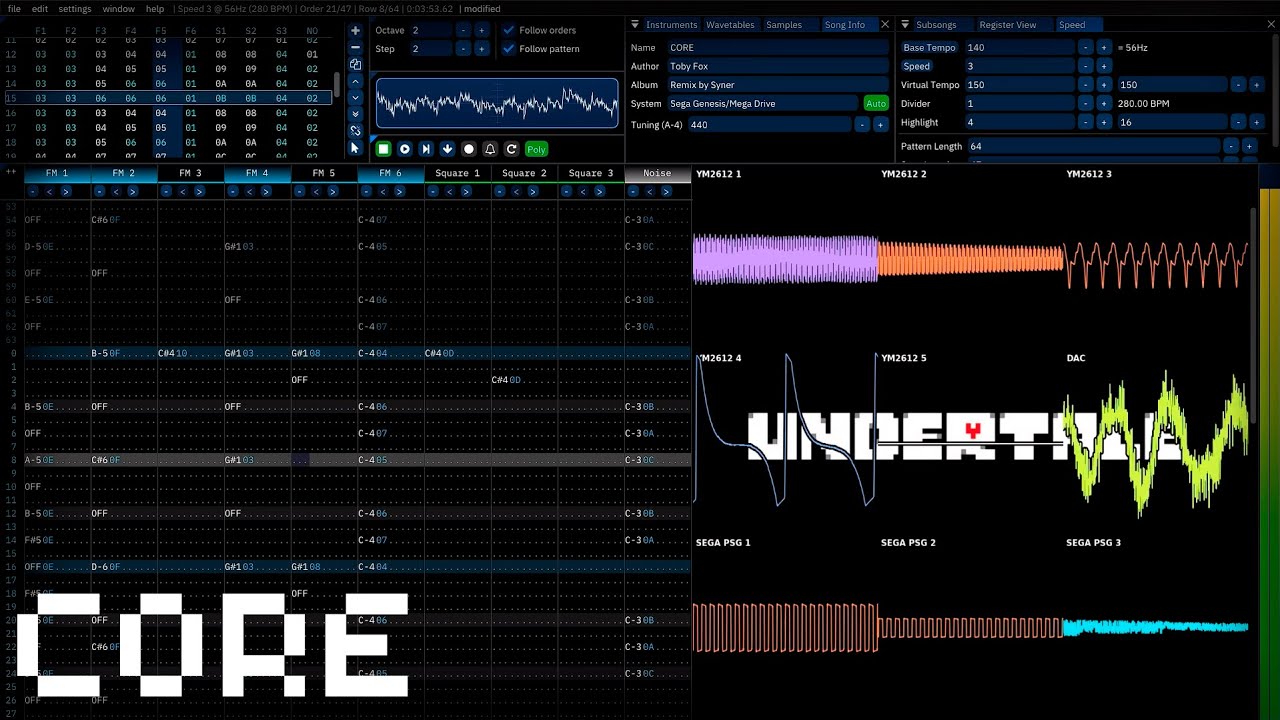1280x720 pixels.
Task: Toggle the Speed mode button
Action: point(917,66)
